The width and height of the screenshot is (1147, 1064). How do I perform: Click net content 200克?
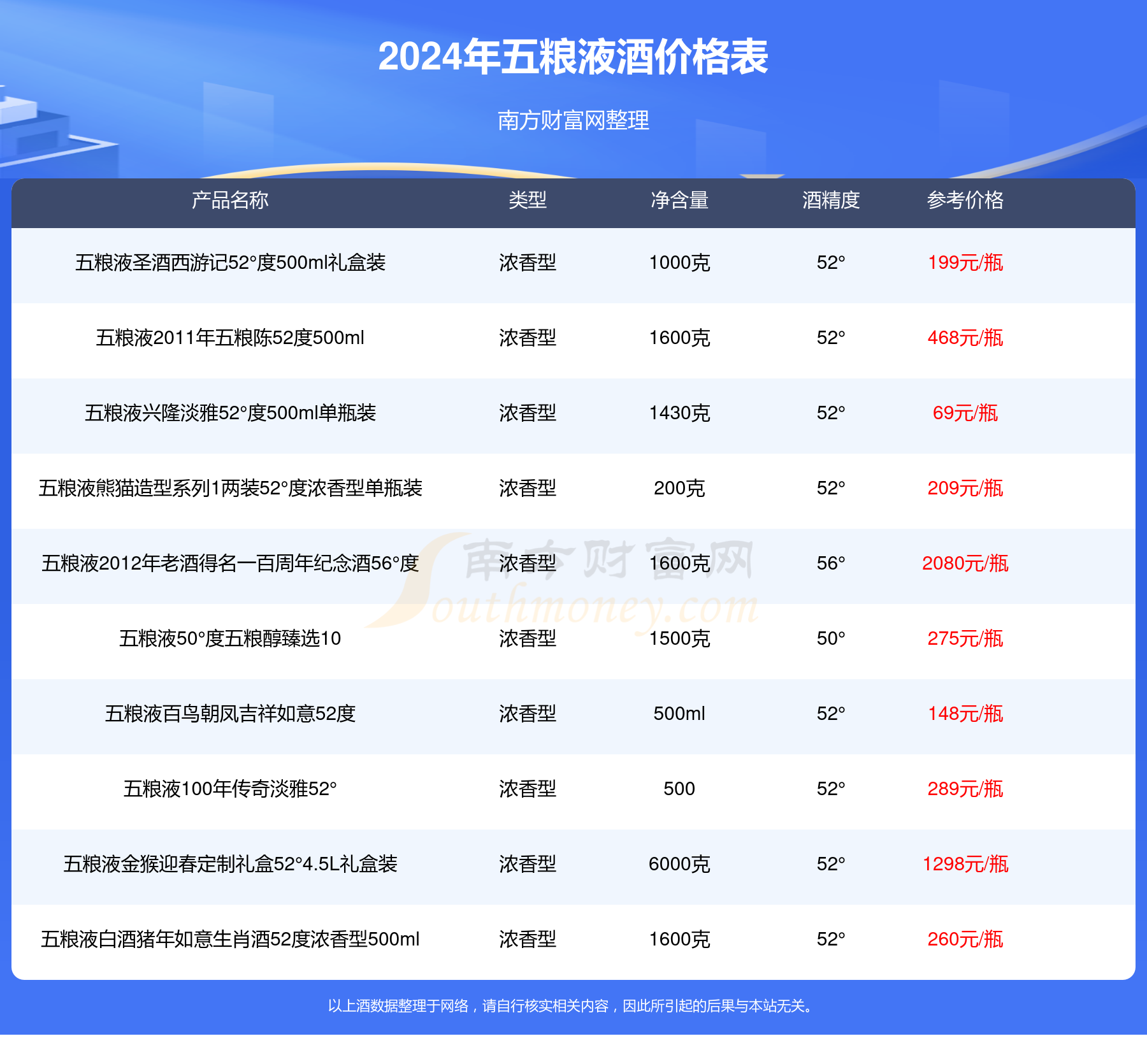tap(679, 488)
